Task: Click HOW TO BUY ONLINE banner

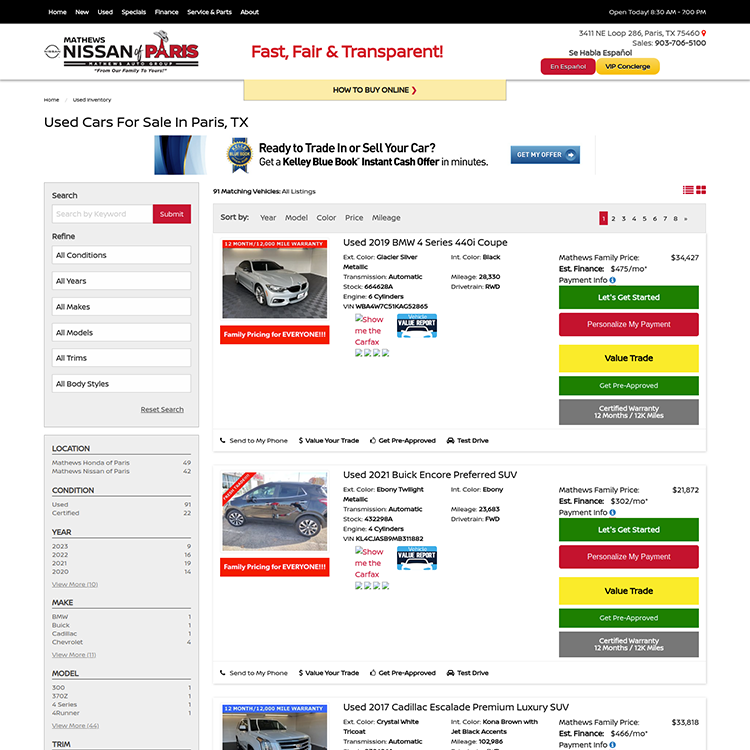Action: click(375, 90)
